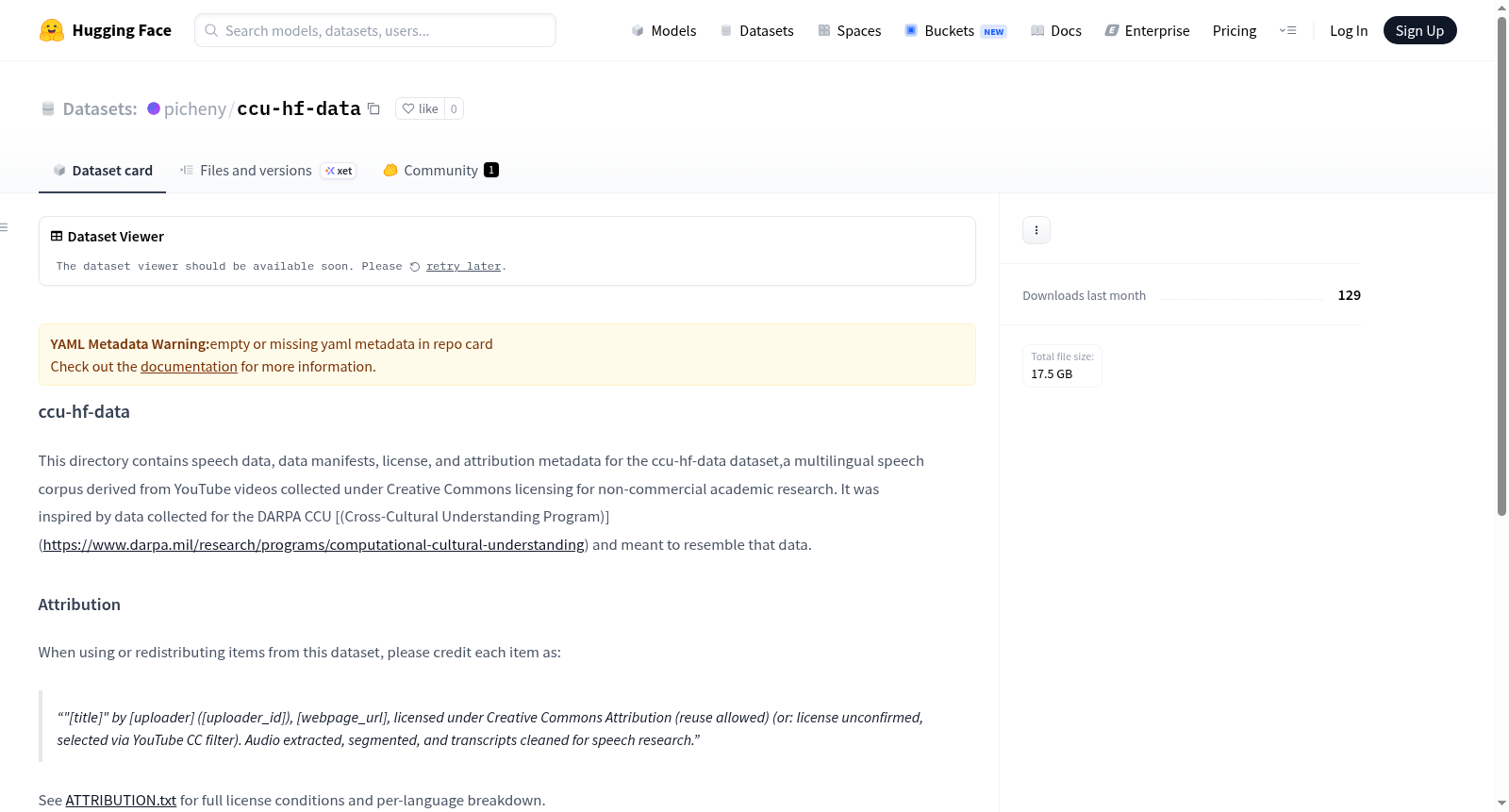Go to Datasets in top navigation
1509x812 pixels.
click(x=757, y=30)
